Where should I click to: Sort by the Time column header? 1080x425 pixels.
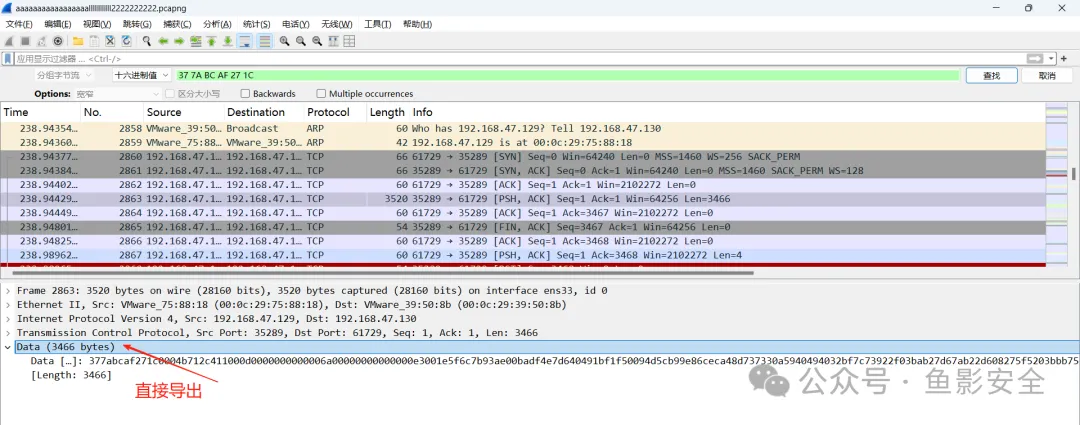click(x=41, y=112)
